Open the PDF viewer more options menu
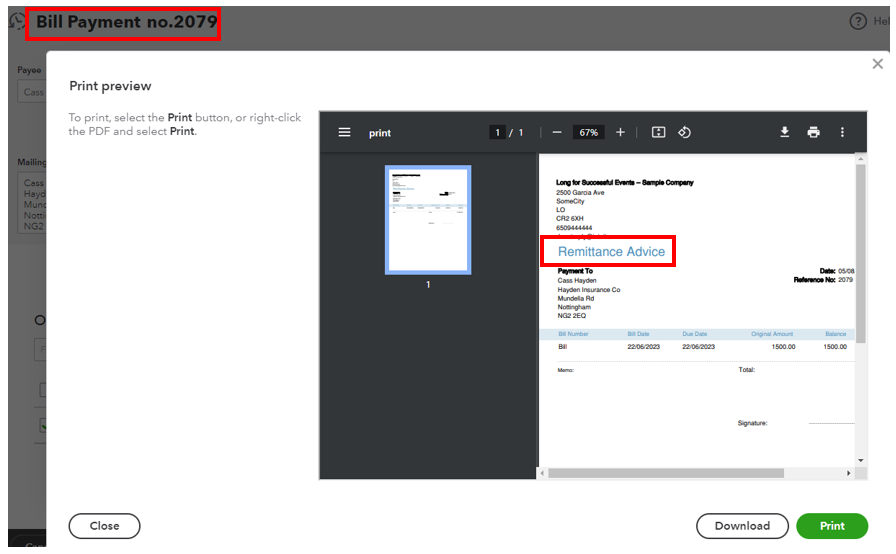The image size is (896, 554). pos(842,132)
